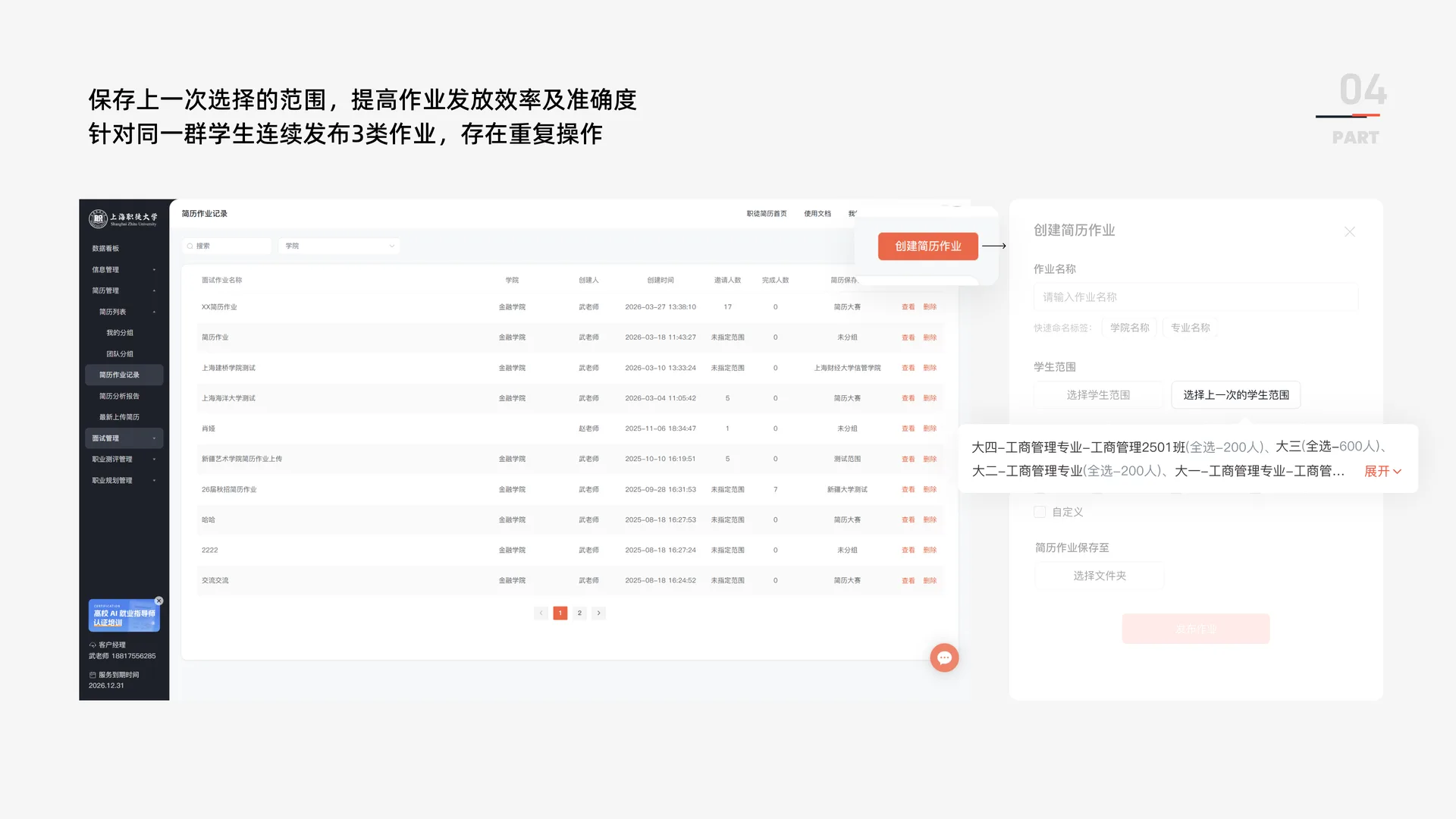The image size is (1456, 819).
Task: Delete the 26届秋招简历作业 record
Action: point(930,489)
